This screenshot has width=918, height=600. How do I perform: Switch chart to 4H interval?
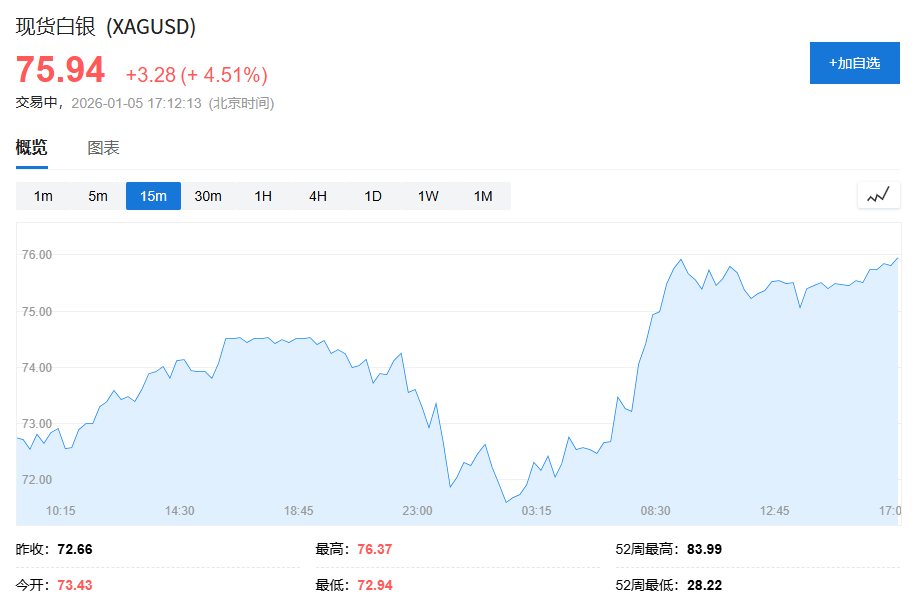(x=318, y=196)
